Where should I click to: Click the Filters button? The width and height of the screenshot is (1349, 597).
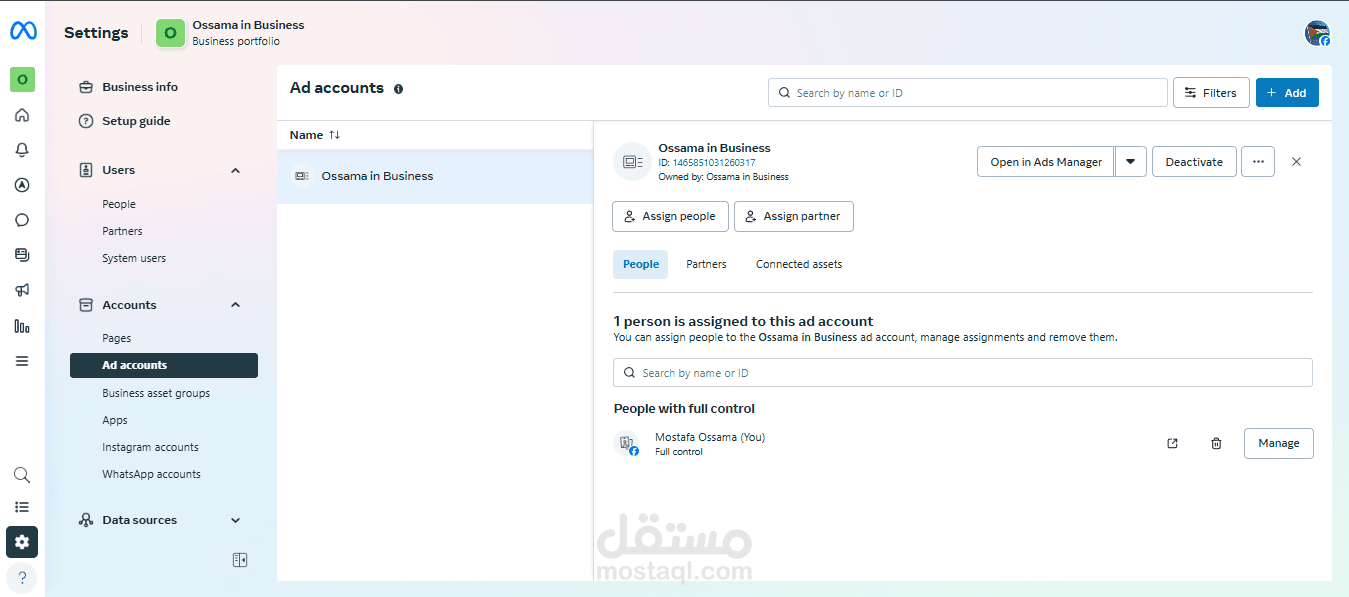point(1211,93)
